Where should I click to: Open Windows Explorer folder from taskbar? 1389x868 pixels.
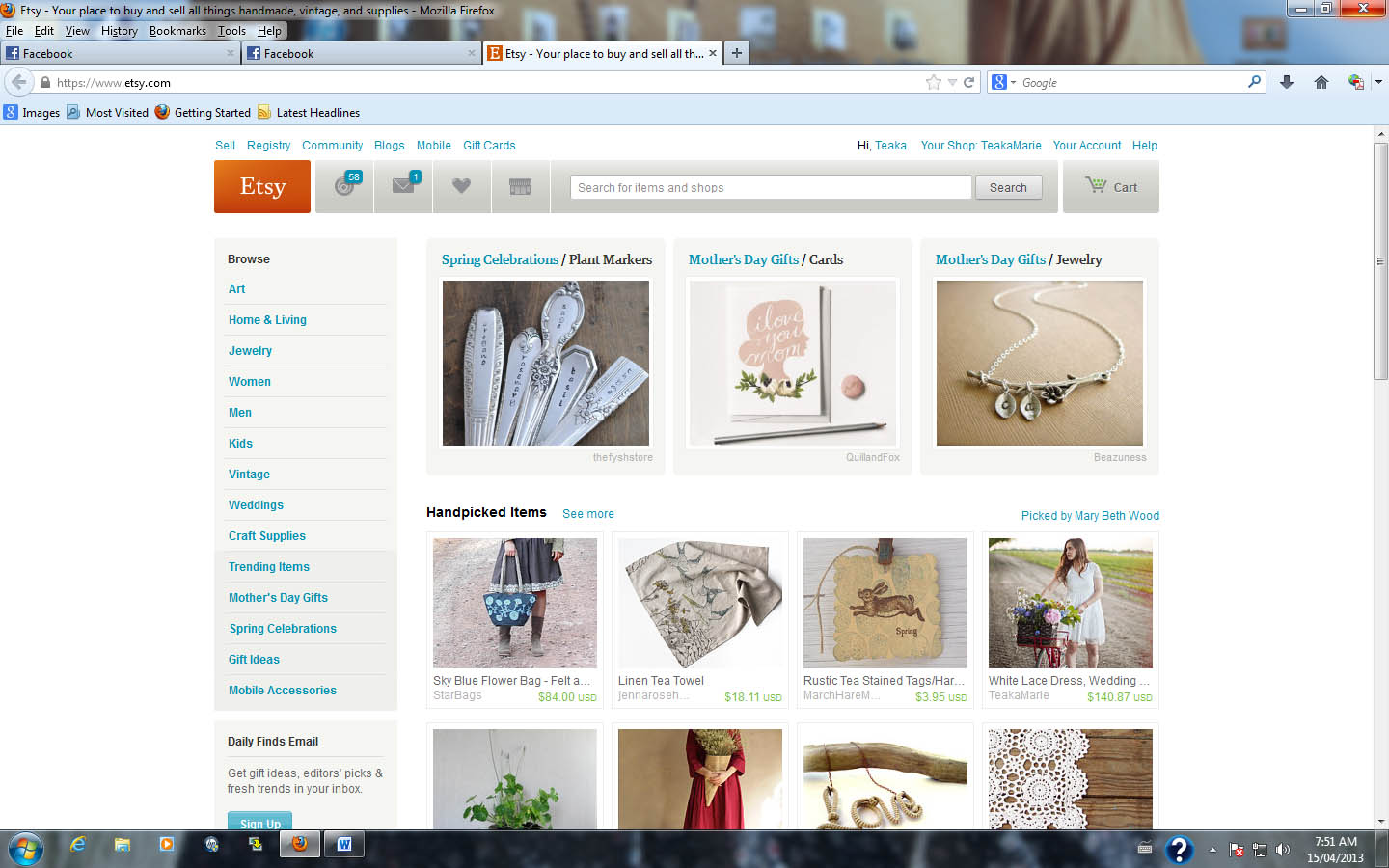tap(123, 845)
